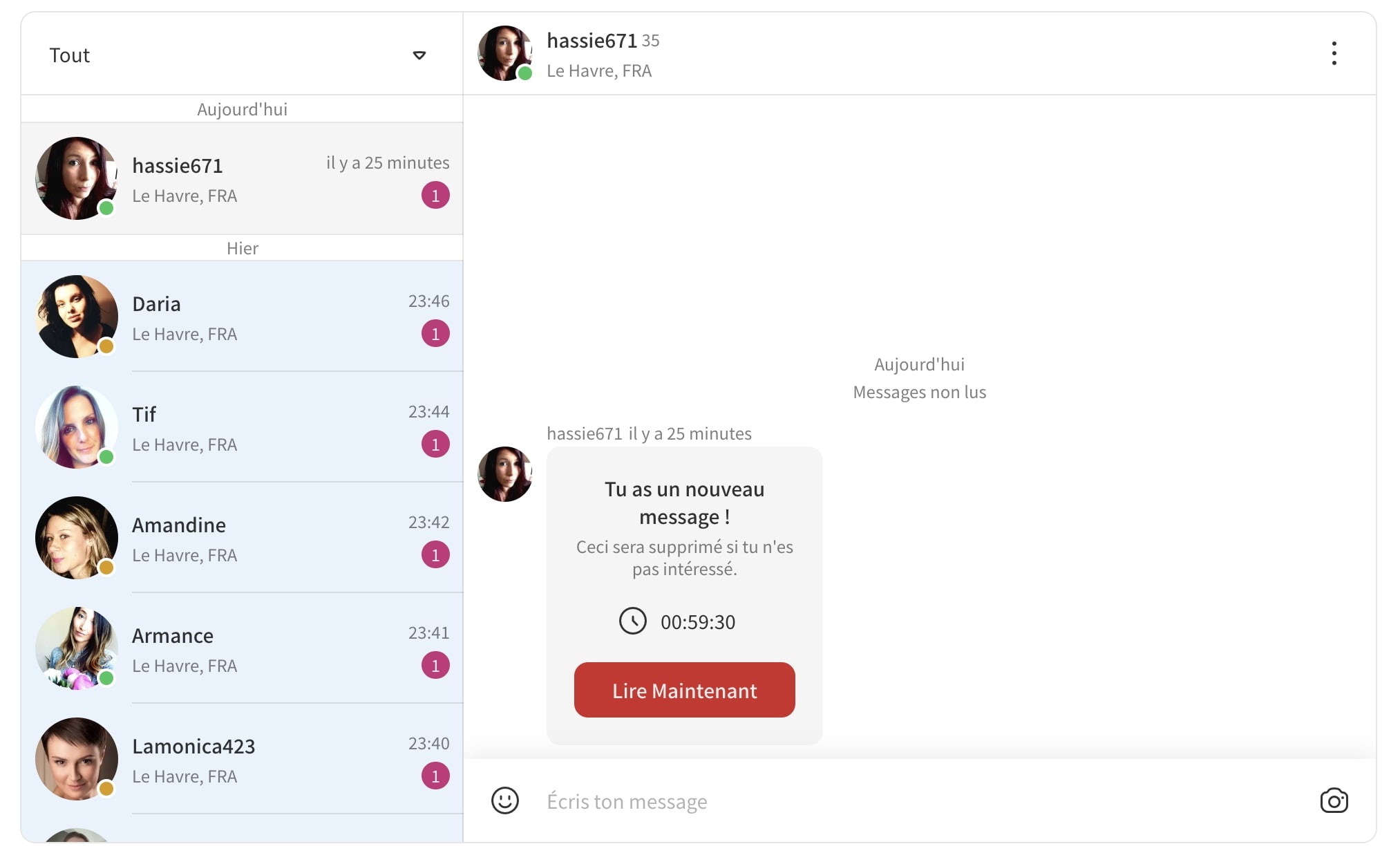Image resolution: width=1400 pixels, height=853 pixels.
Task: Click the camera photo attachment icon
Action: [1333, 800]
